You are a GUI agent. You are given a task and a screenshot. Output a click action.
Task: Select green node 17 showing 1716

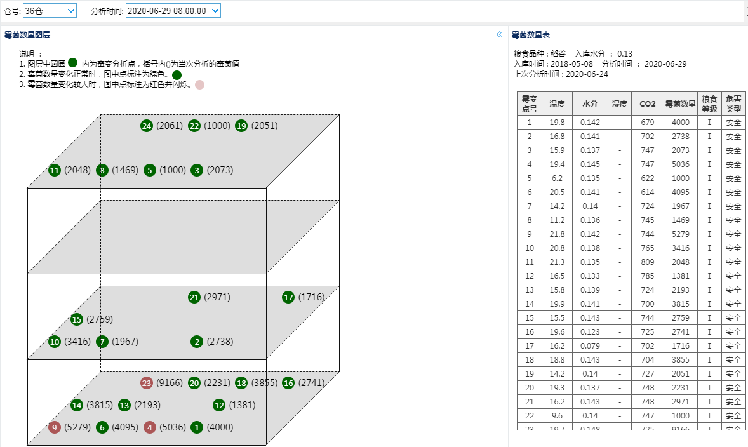coord(288,298)
